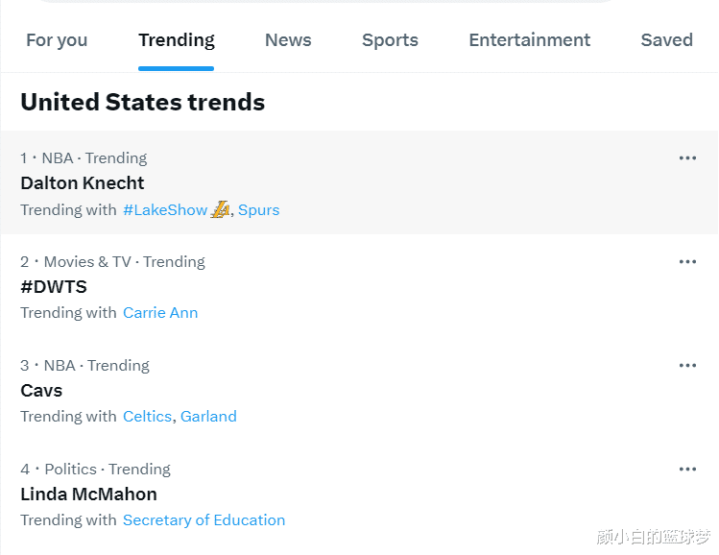Go to the Sports tab
The height and width of the screenshot is (555, 719).
[x=390, y=40]
